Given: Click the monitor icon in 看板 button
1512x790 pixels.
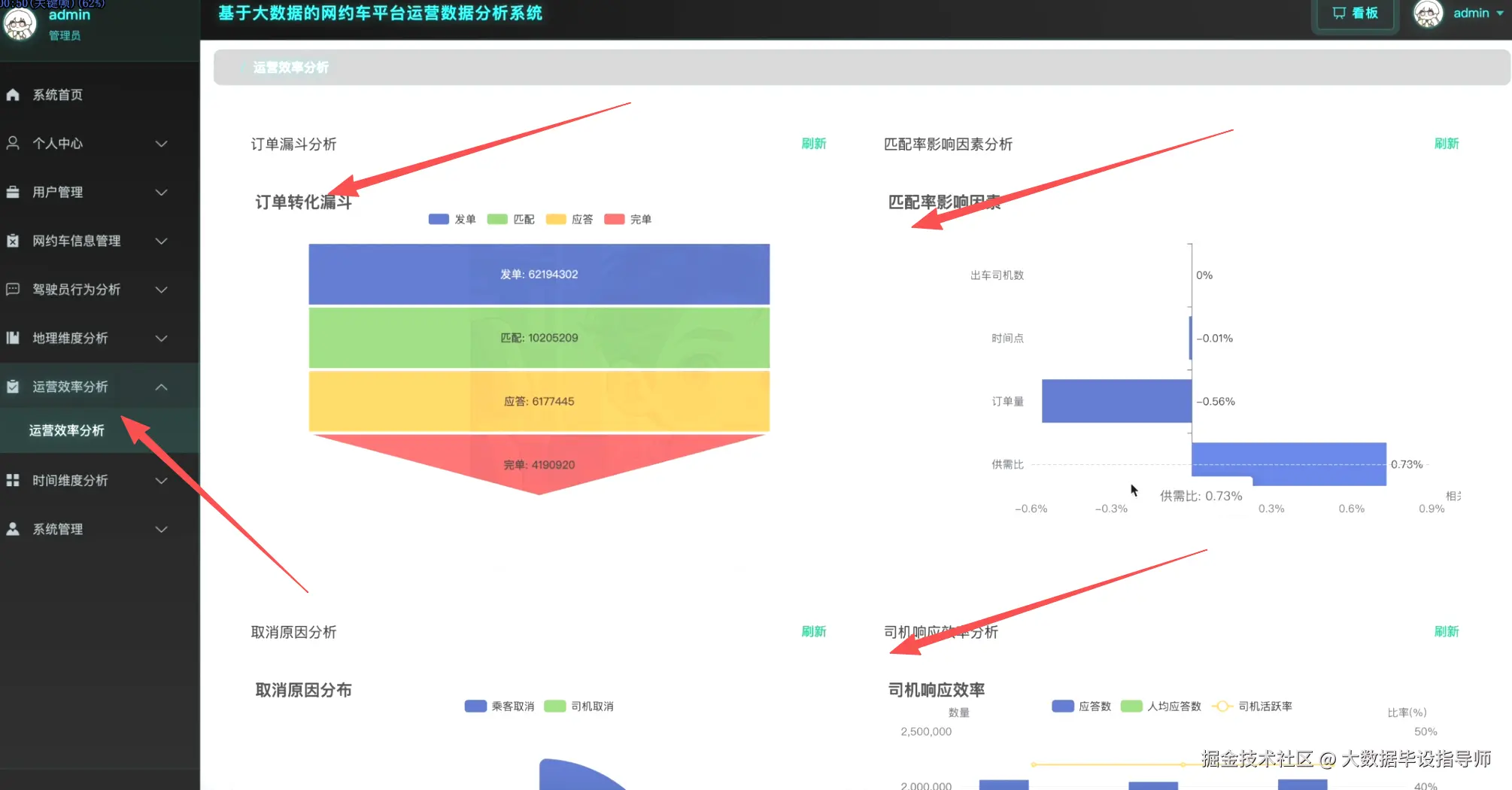Looking at the screenshot, I should [1339, 13].
